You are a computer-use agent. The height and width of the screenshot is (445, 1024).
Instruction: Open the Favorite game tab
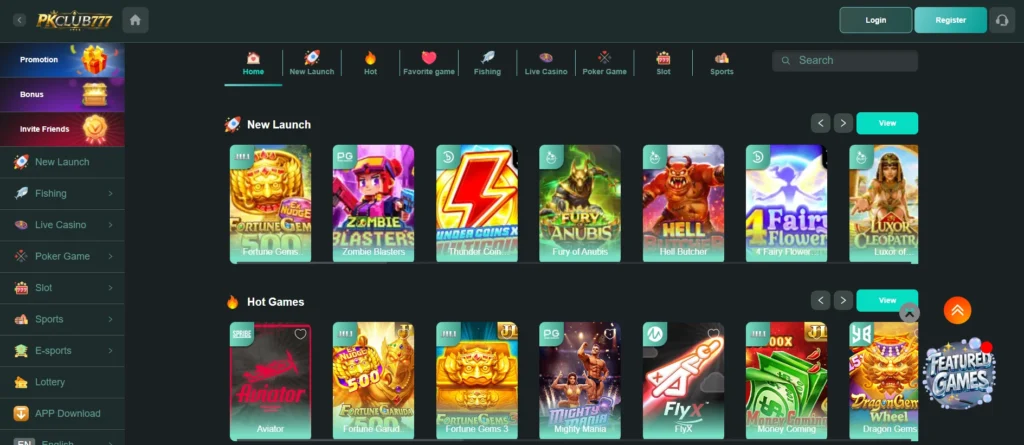[x=428, y=63]
